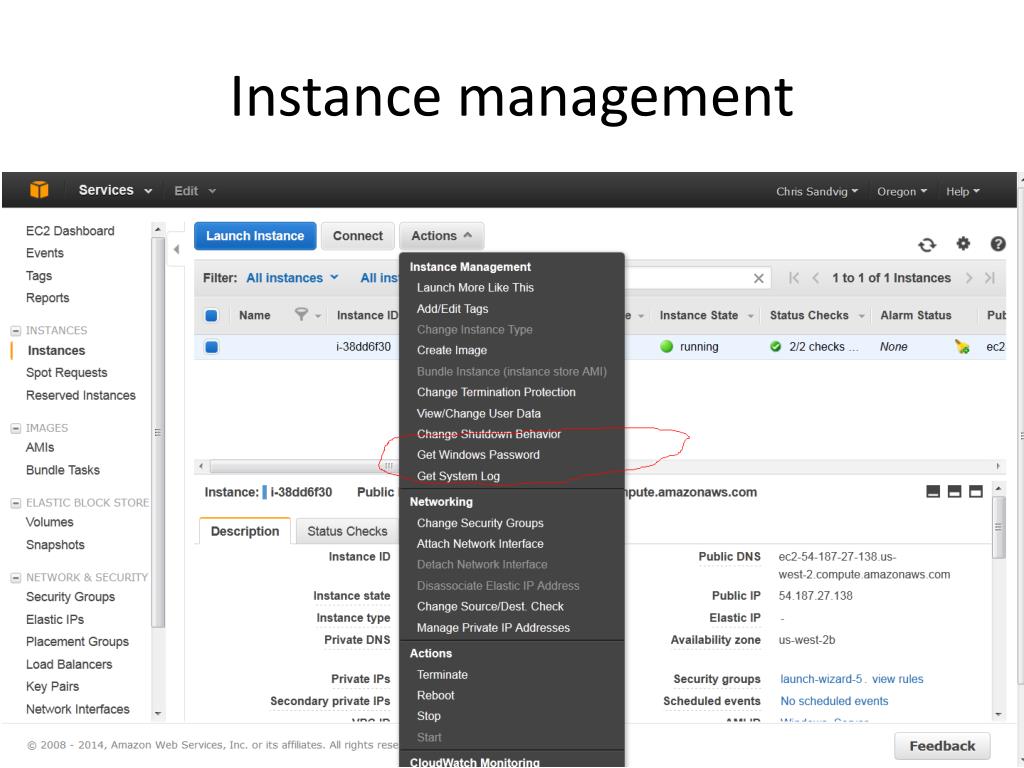Set details pane to split layout
Viewport: 1024px width, 768px height.
954,492
